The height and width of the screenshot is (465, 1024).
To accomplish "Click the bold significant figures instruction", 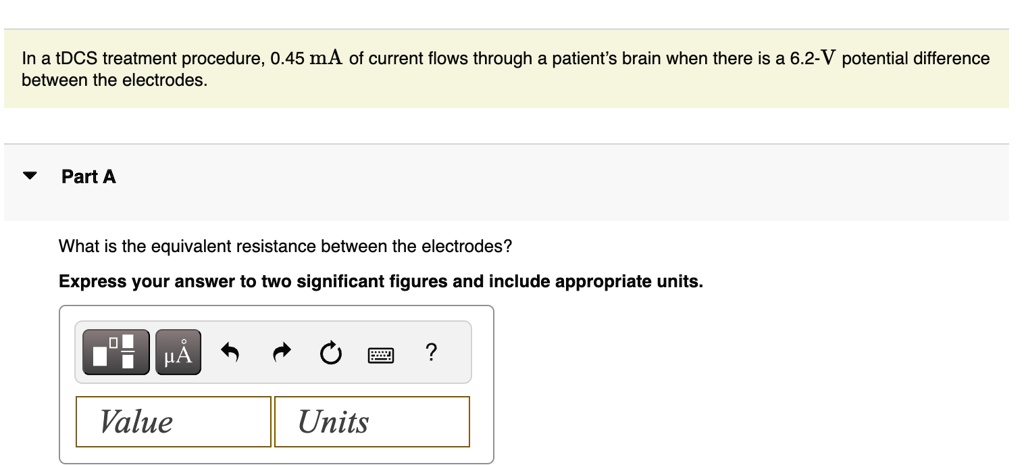I will 381,281.
